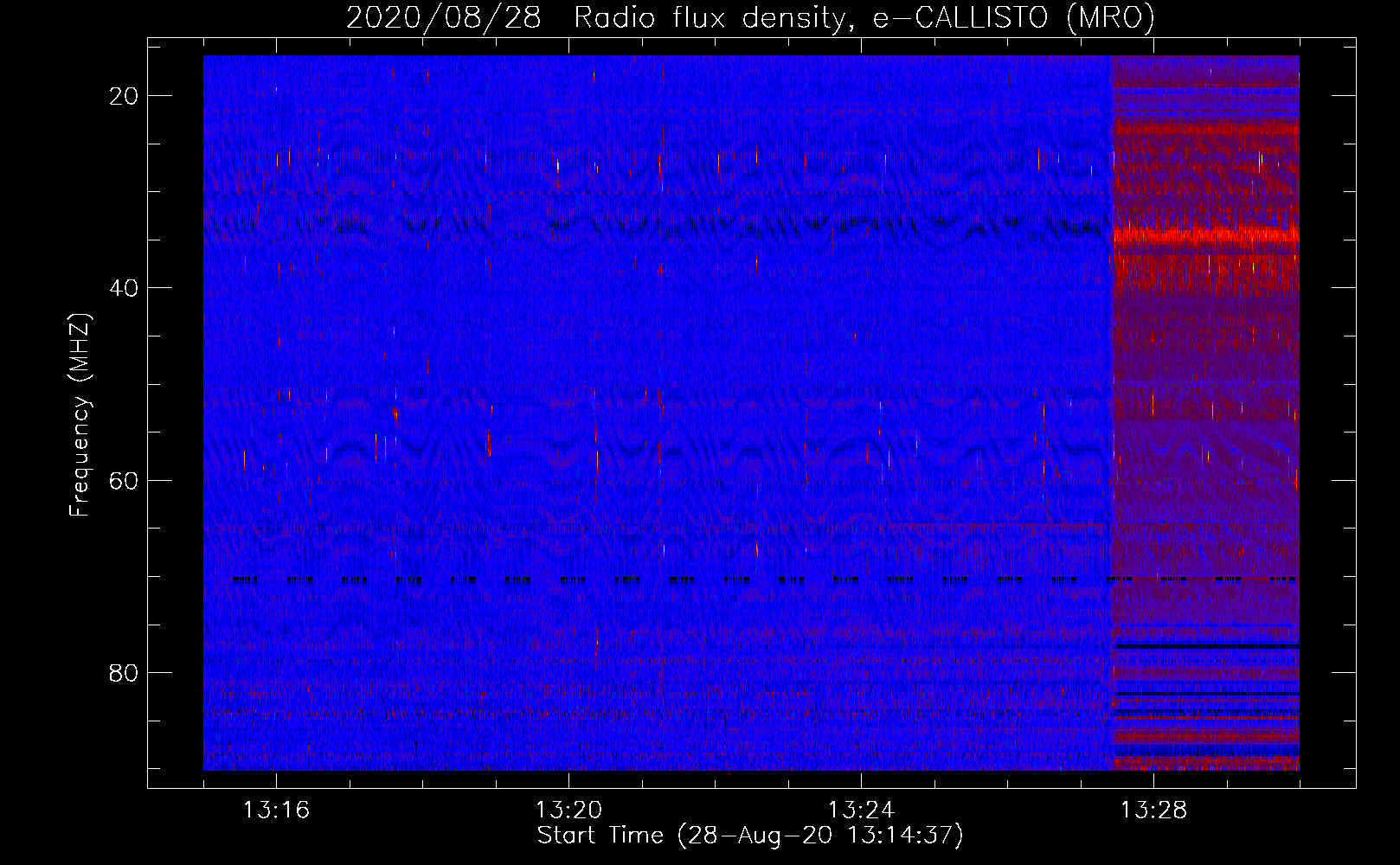The width and height of the screenshot is (1400, 865).
Task: Click the '40' frequency tick label
Action: pyautogui.click(x=125, y=288)
